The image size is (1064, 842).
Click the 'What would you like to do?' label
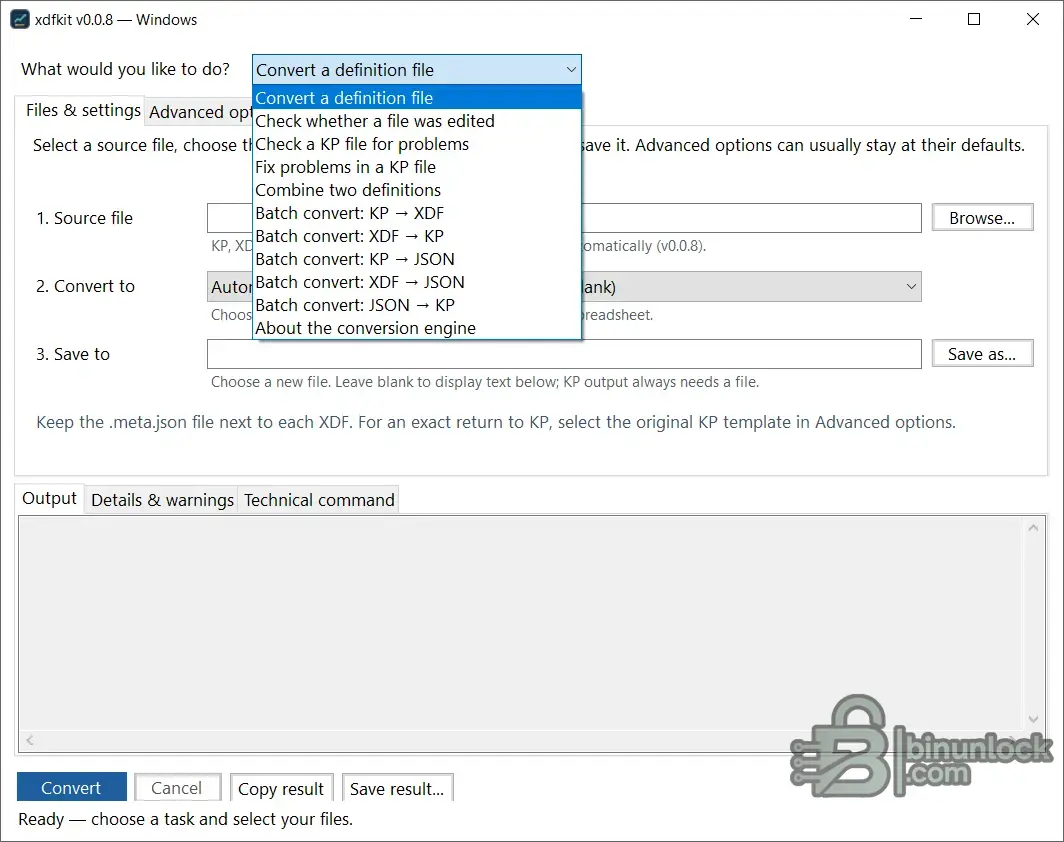coord(126,69)
